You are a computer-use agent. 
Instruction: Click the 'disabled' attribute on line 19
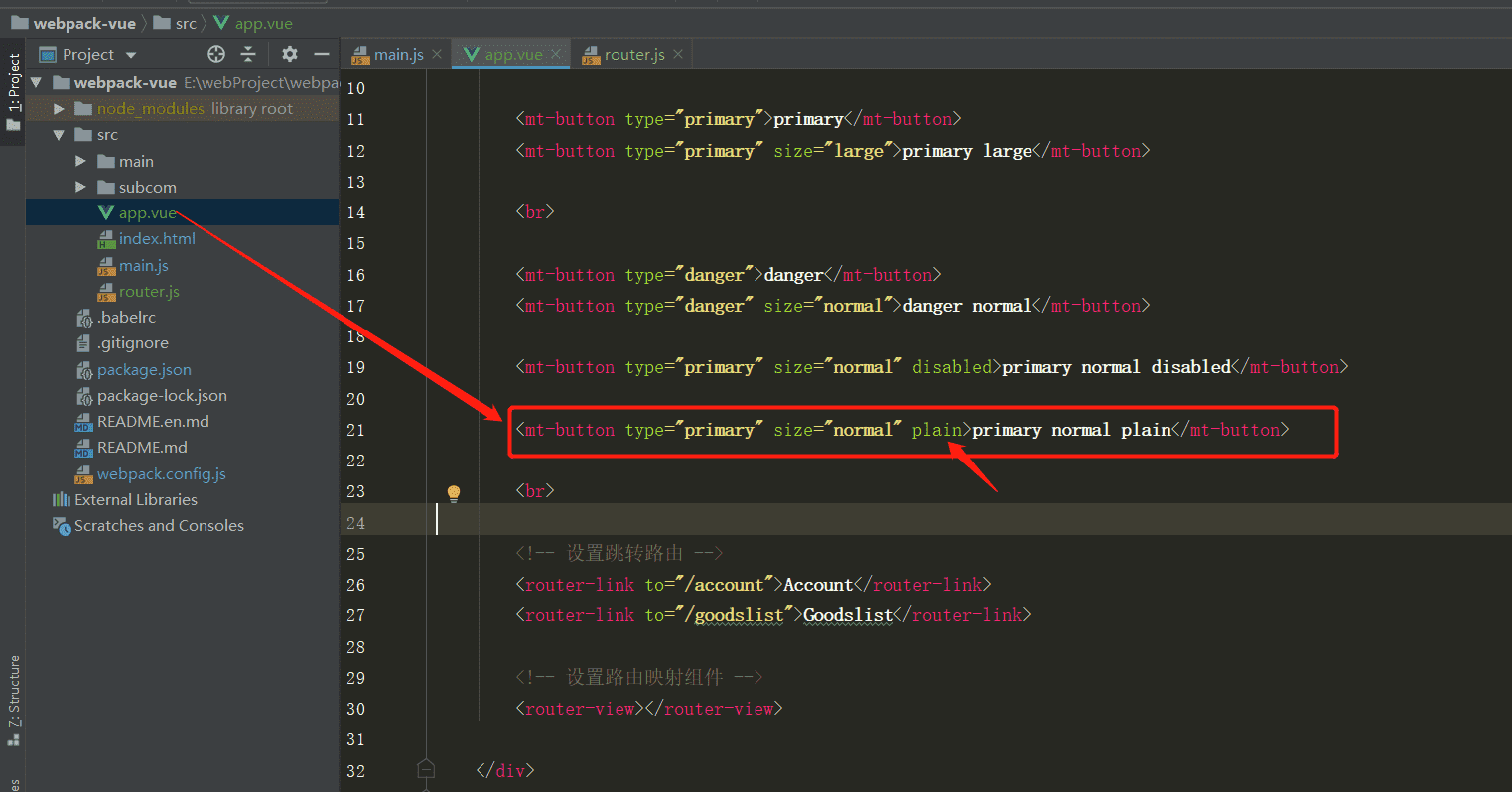coord(952,367)
